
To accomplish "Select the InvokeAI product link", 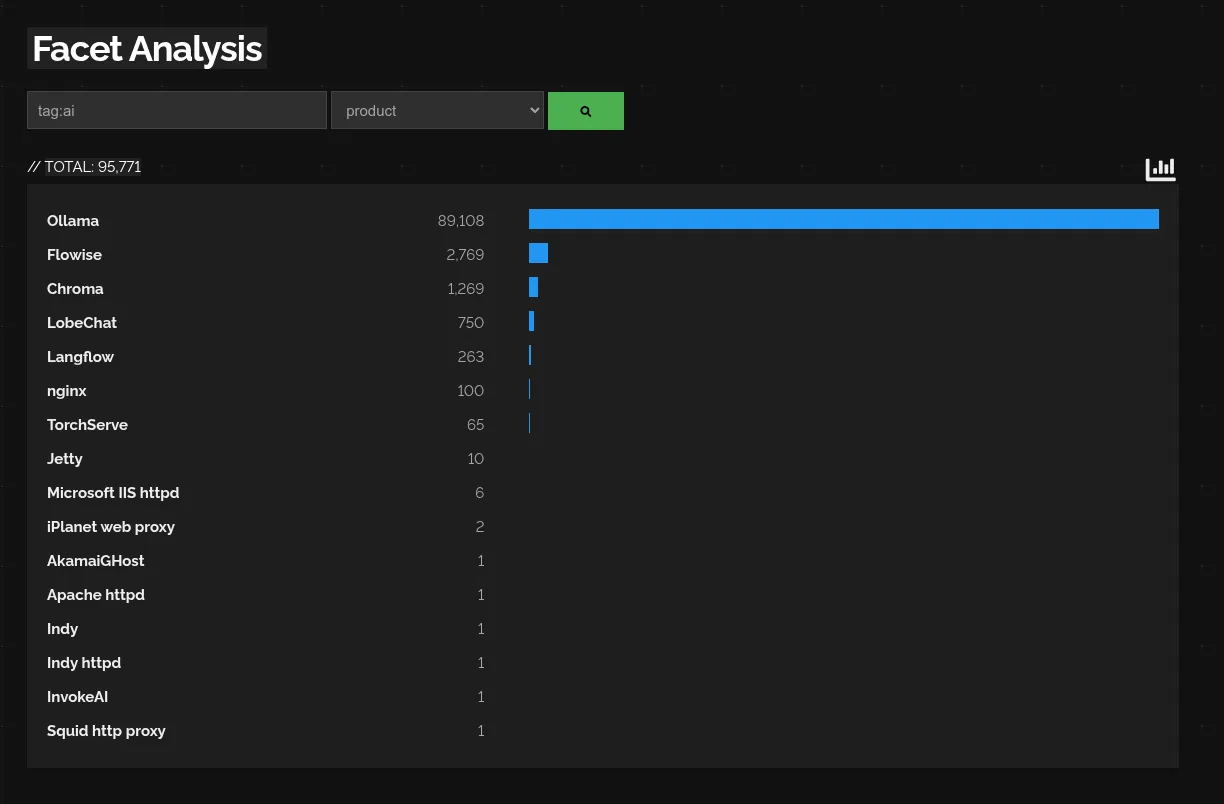I will pos(77,697).
